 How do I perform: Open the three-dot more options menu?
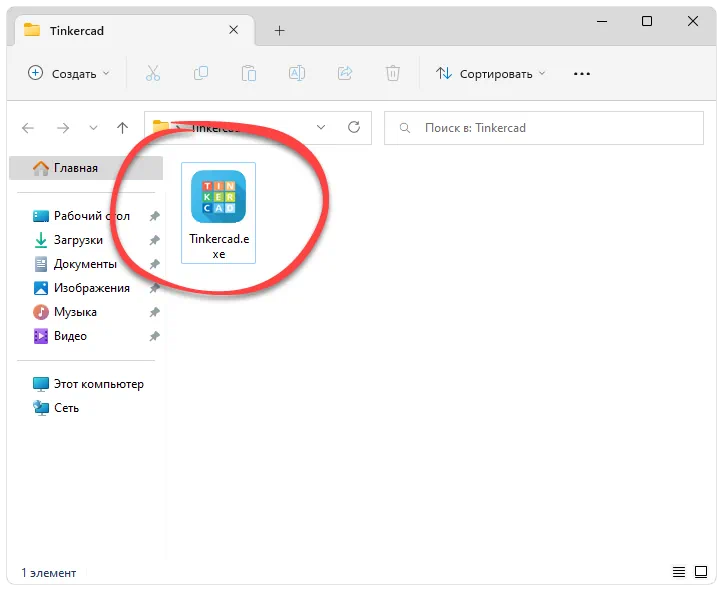coord(582,74)
